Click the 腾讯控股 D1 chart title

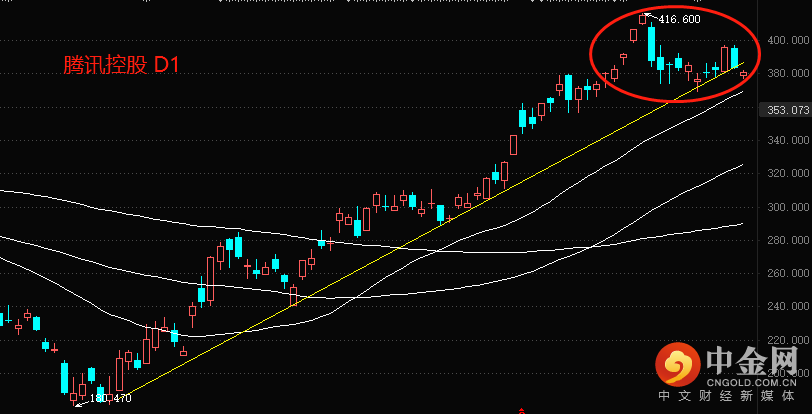pos(120,65)
